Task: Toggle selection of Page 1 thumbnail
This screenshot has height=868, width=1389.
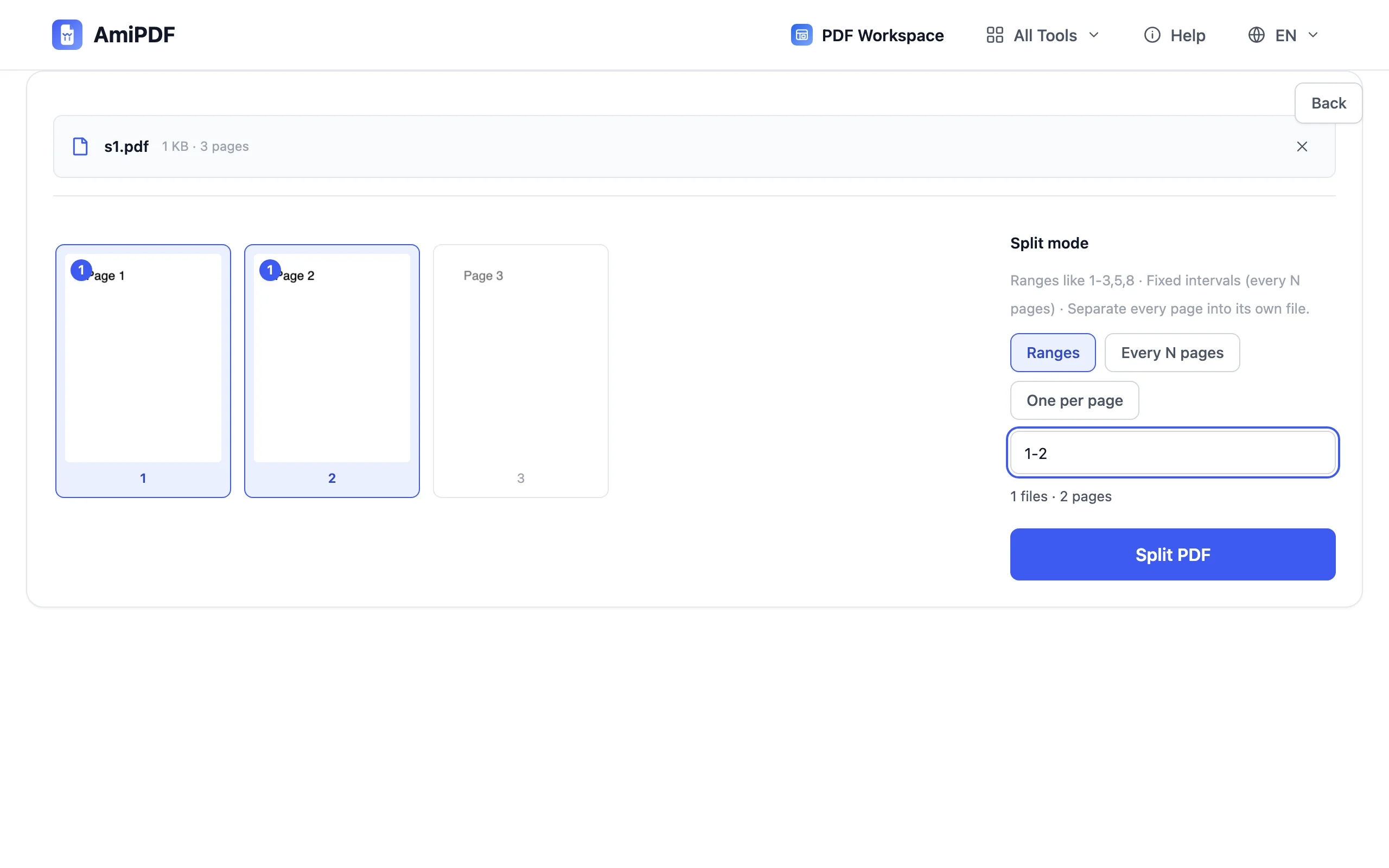Action: coord(143,371)
